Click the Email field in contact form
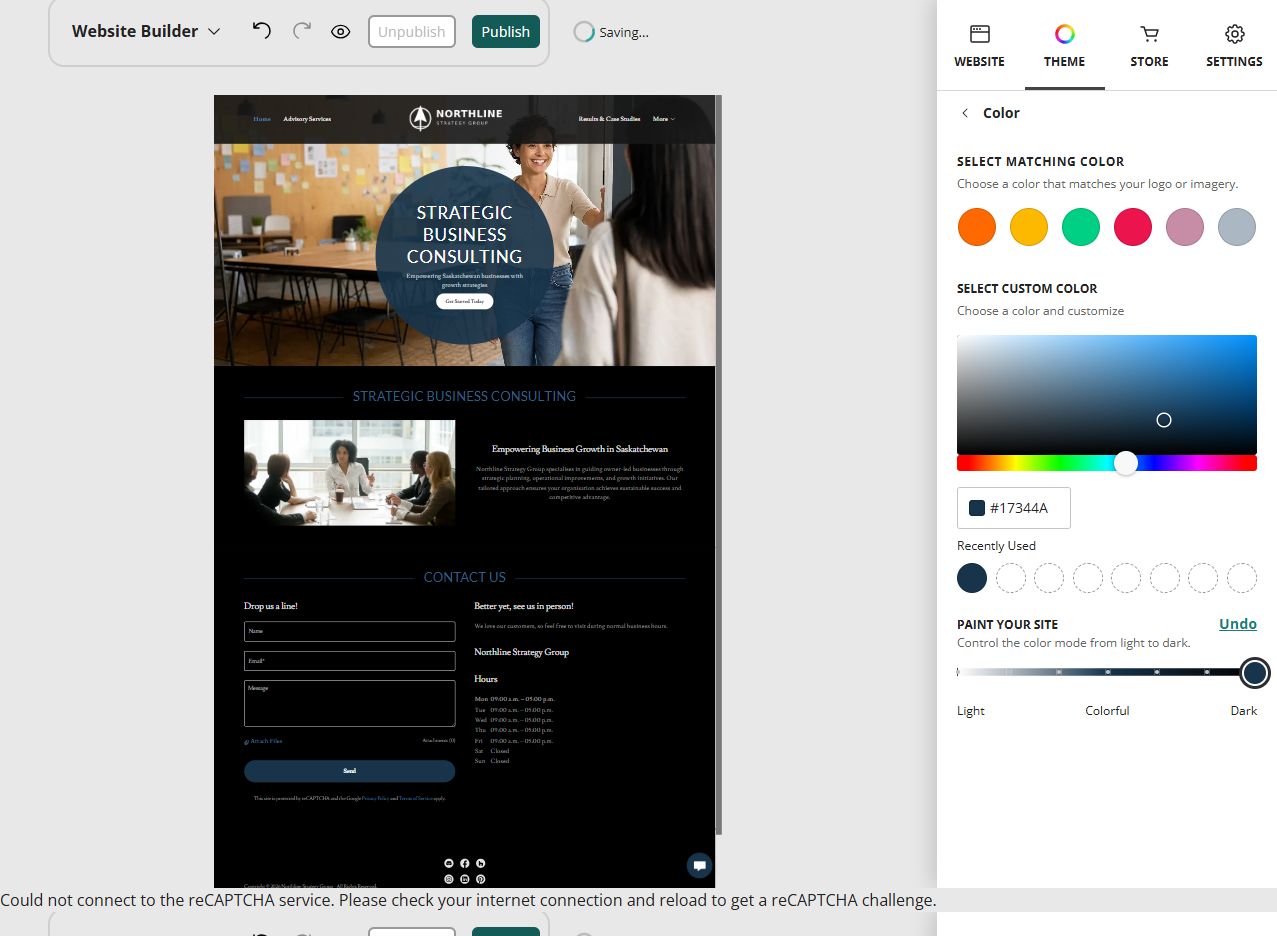The image size is (1277, 936). point(349,661)
